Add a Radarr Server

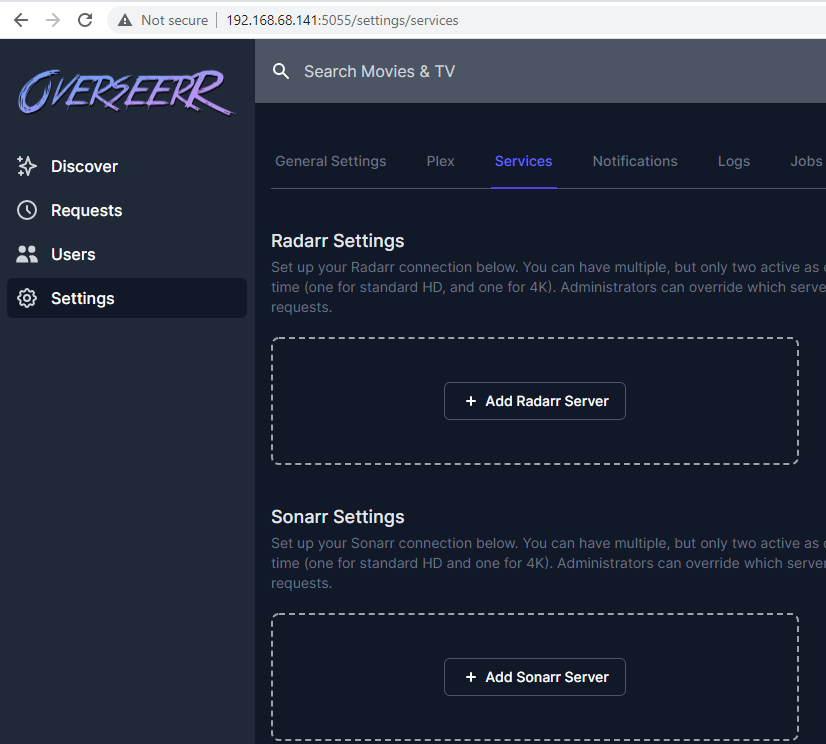(x=535, y=401)
